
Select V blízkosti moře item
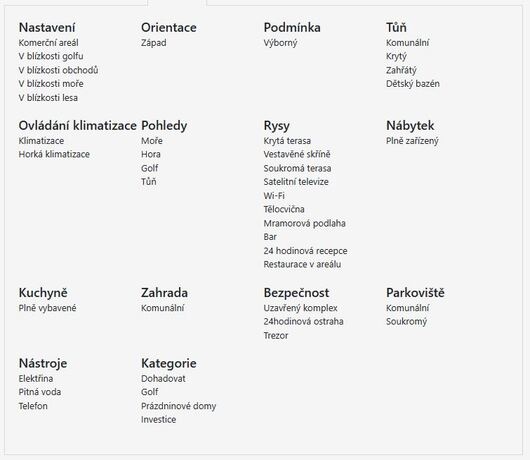coord(51,84)
